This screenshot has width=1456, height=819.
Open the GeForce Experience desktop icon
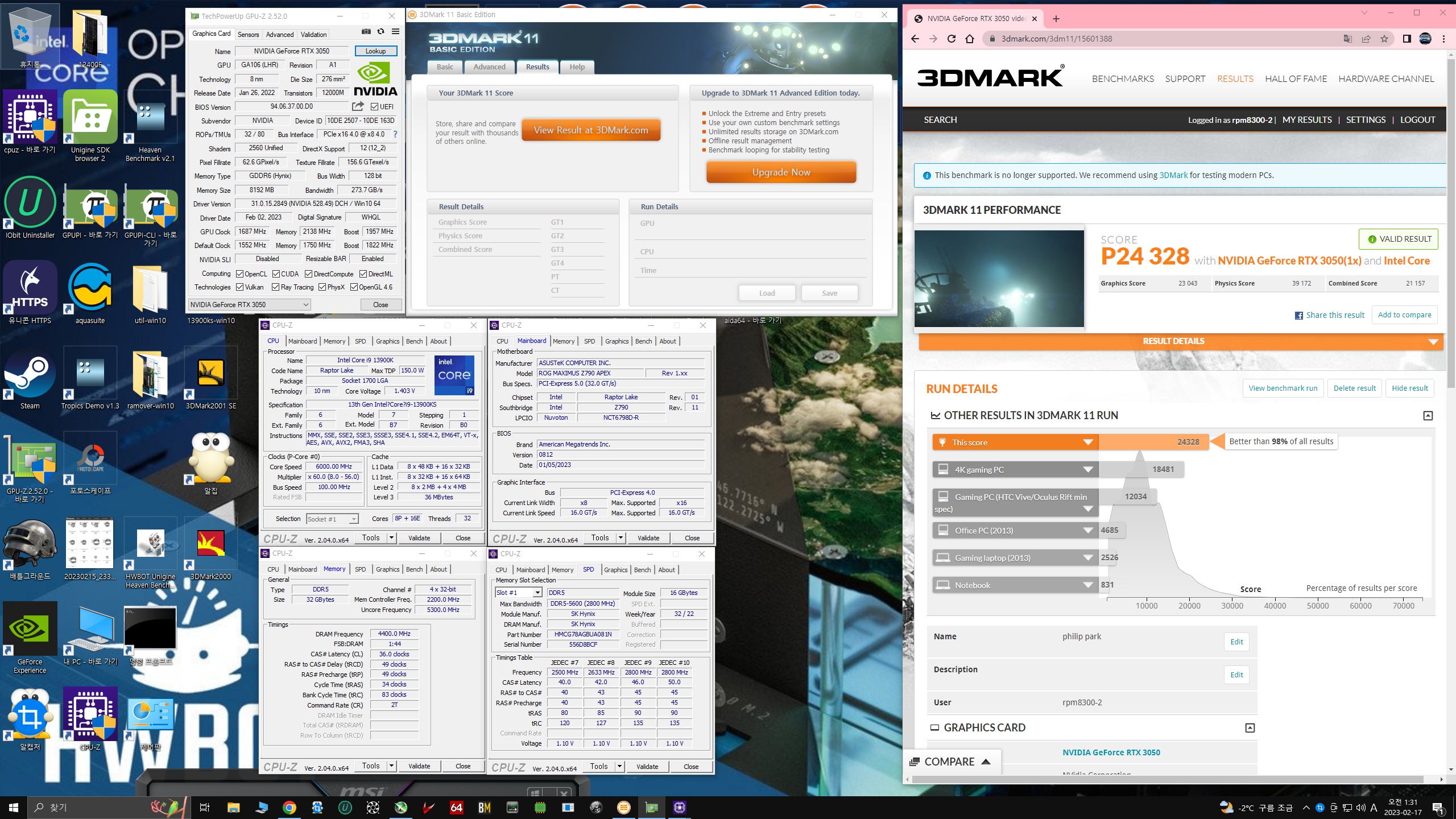[30, 638]
